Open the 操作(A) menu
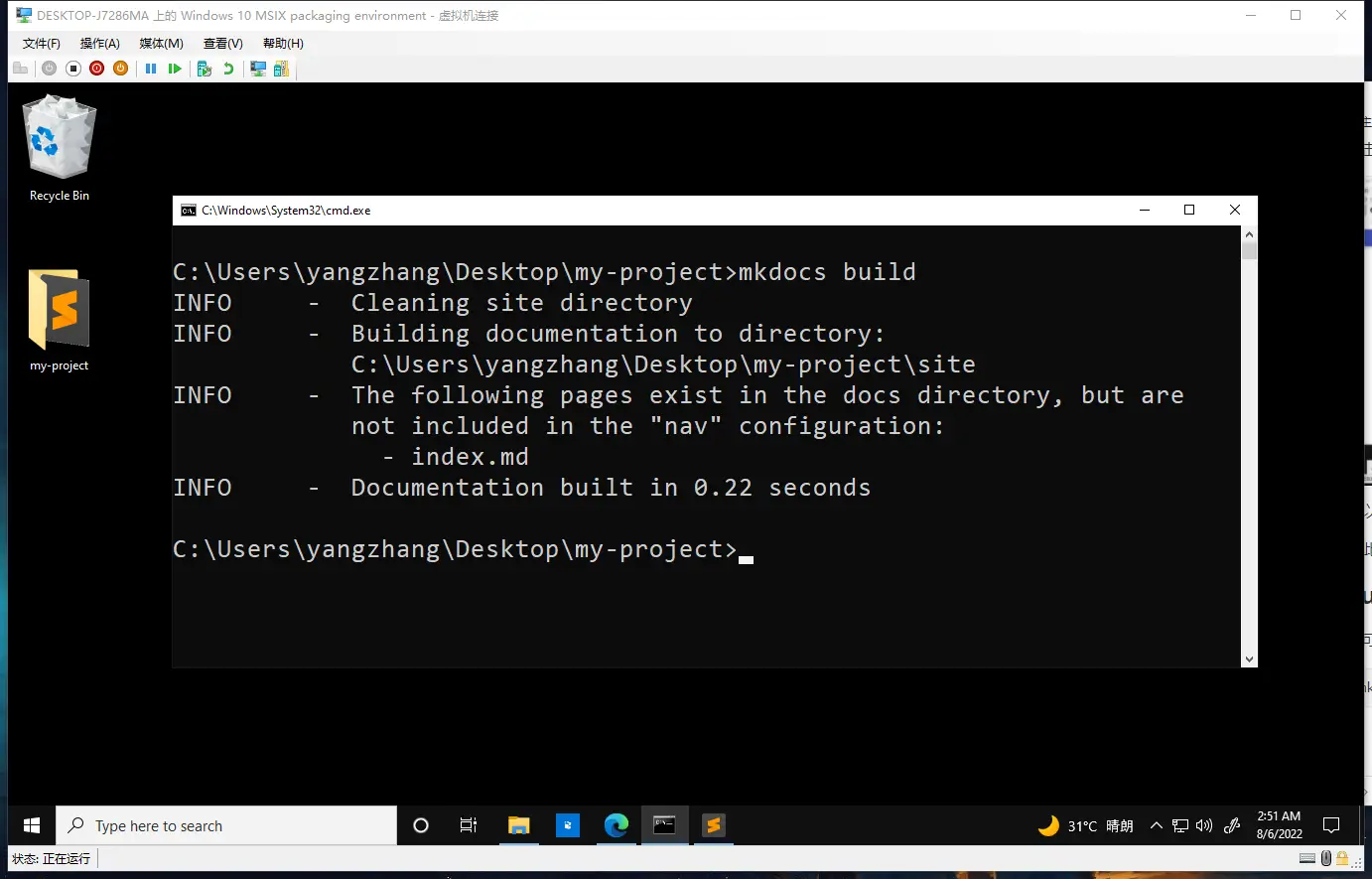 (x=99, y=44)
